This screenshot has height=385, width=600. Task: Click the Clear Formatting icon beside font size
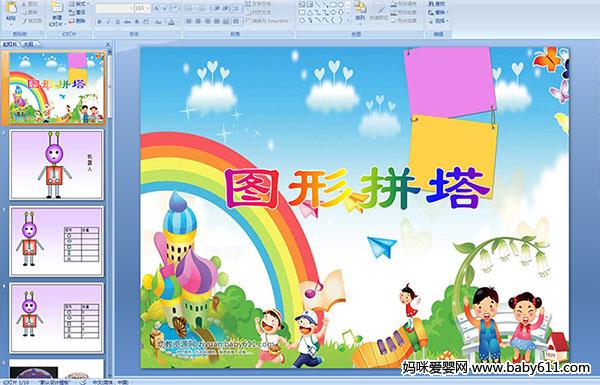[x=176, y=8]
